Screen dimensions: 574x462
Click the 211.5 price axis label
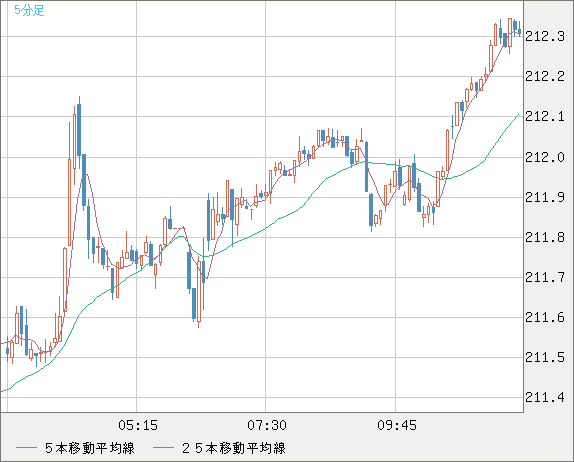click(x=545, y=357)
